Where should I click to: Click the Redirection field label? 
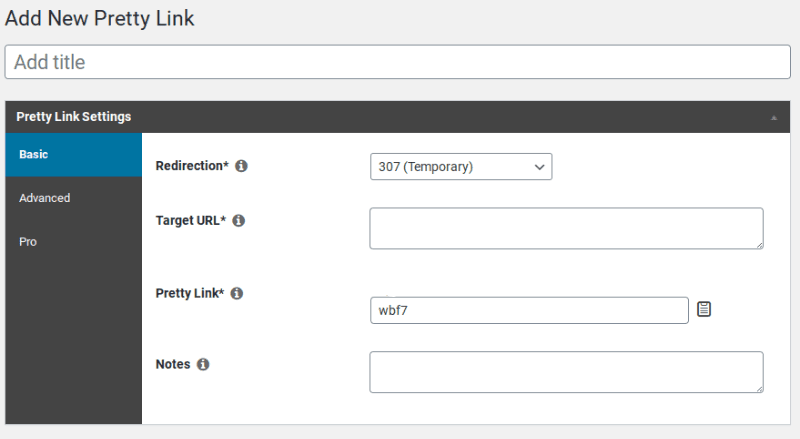pos(192,166)
